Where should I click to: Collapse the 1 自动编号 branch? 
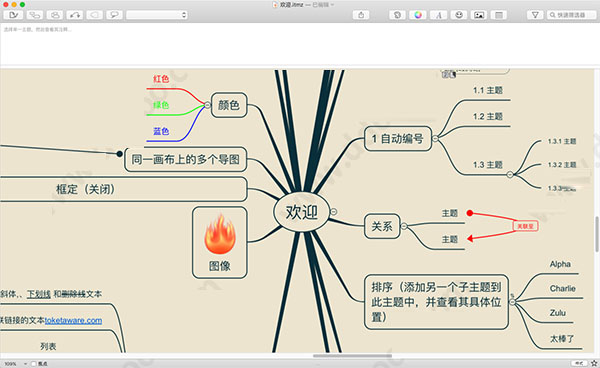pyautogui.click(x=435, y=138)
